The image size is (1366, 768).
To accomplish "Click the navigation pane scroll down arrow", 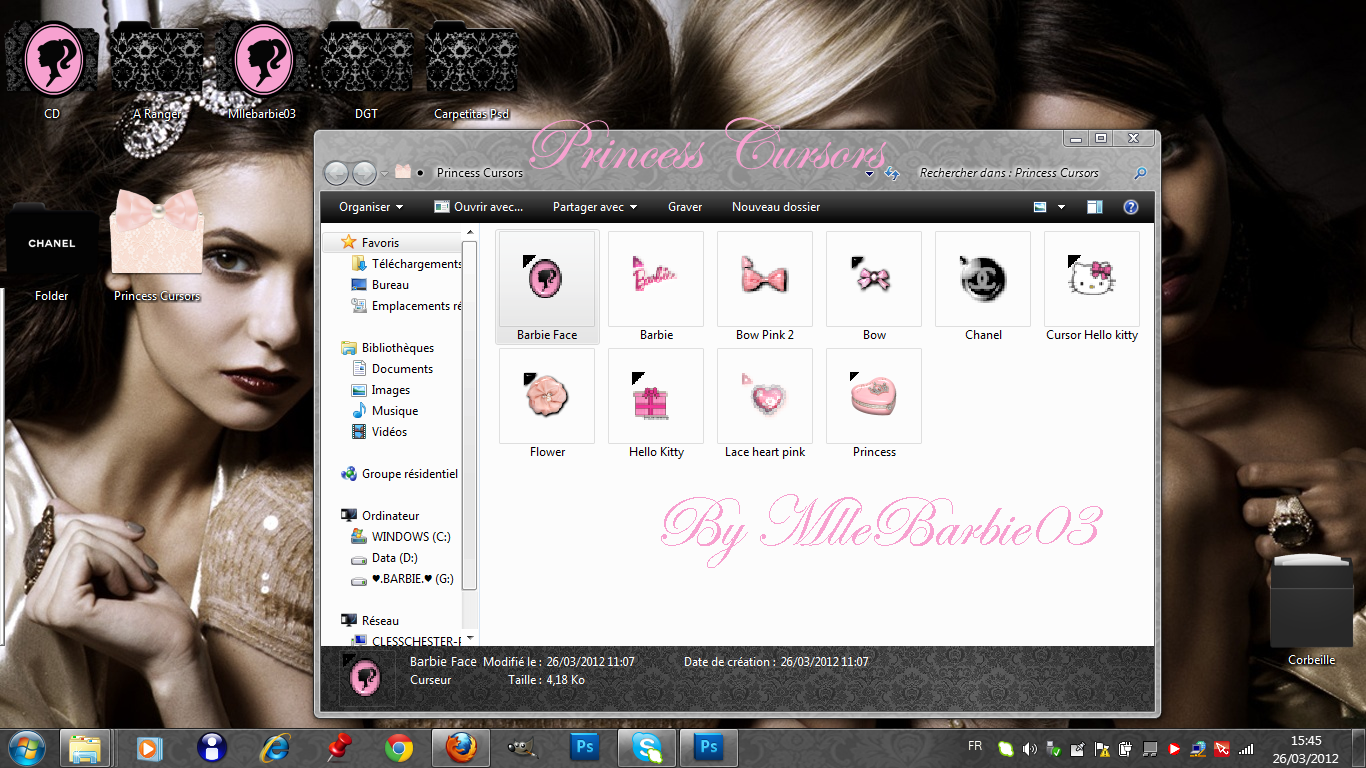I will pyautogui.click(x=470, y=638).
